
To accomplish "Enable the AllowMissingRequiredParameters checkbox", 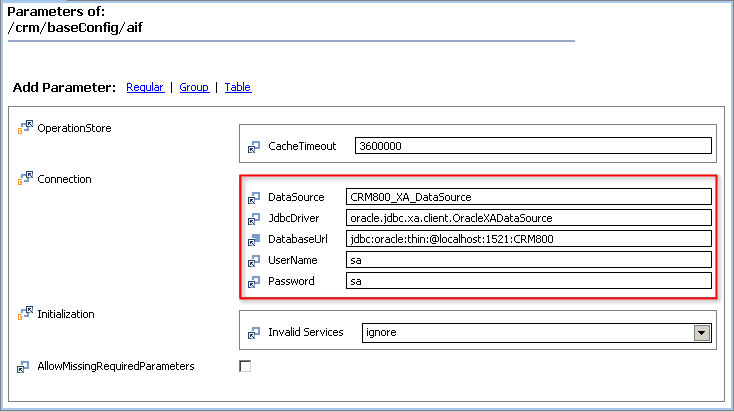I will point(245,366).
